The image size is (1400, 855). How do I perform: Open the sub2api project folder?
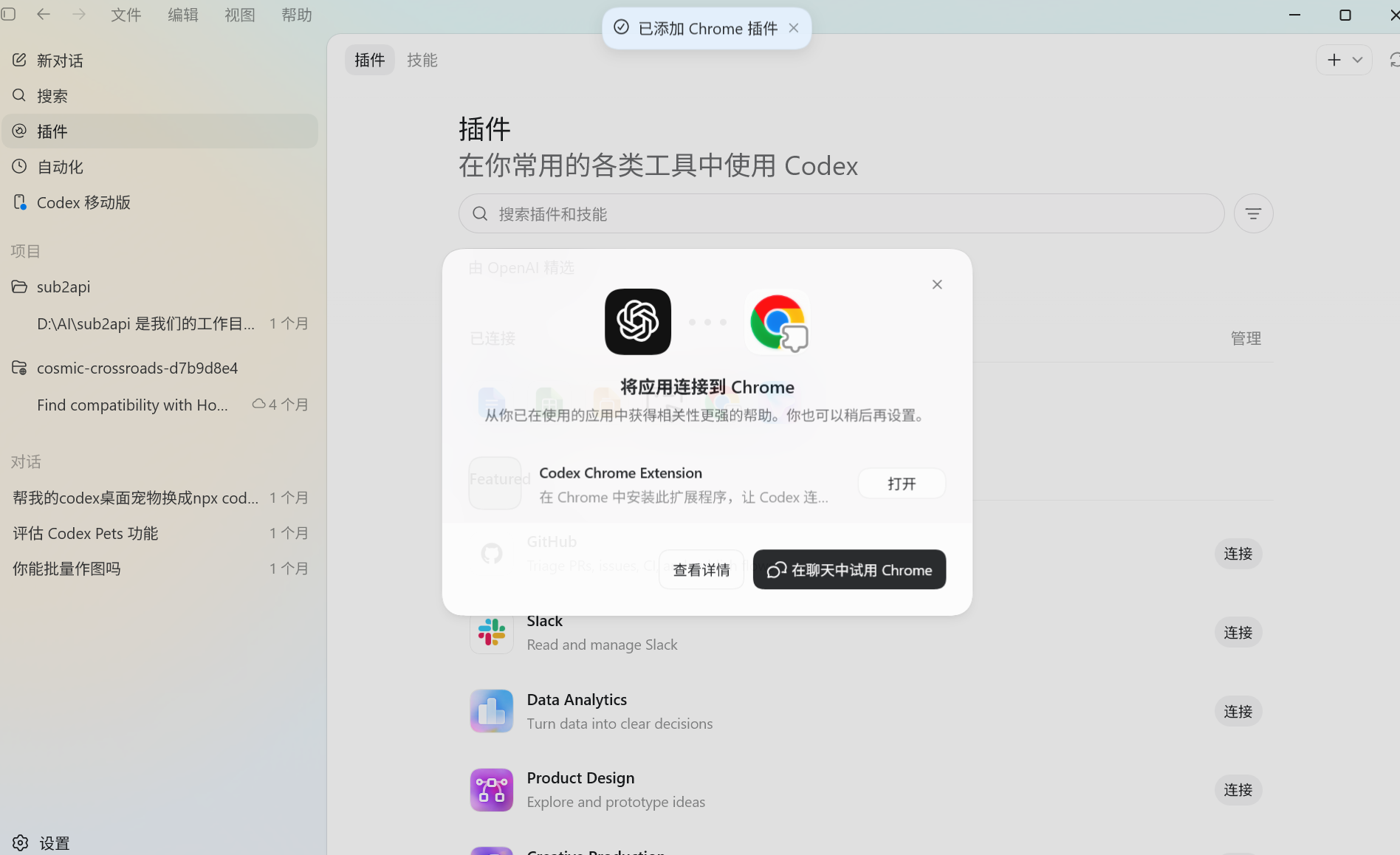(x=159, y=286)
